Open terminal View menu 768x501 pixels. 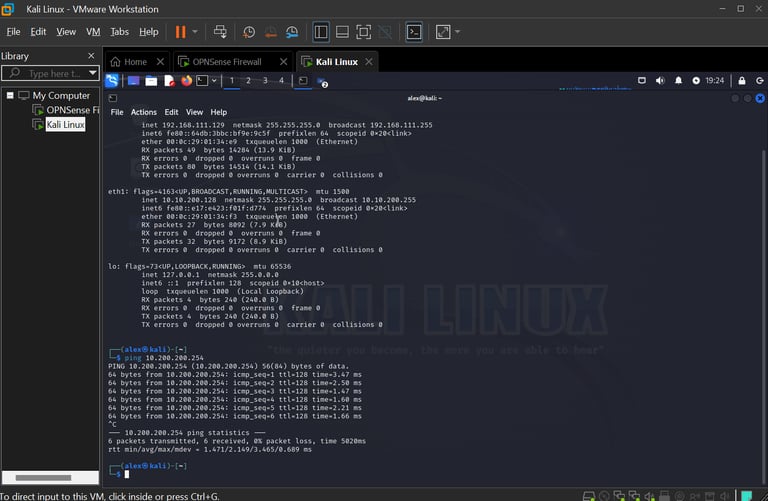(x=194, y=112)
